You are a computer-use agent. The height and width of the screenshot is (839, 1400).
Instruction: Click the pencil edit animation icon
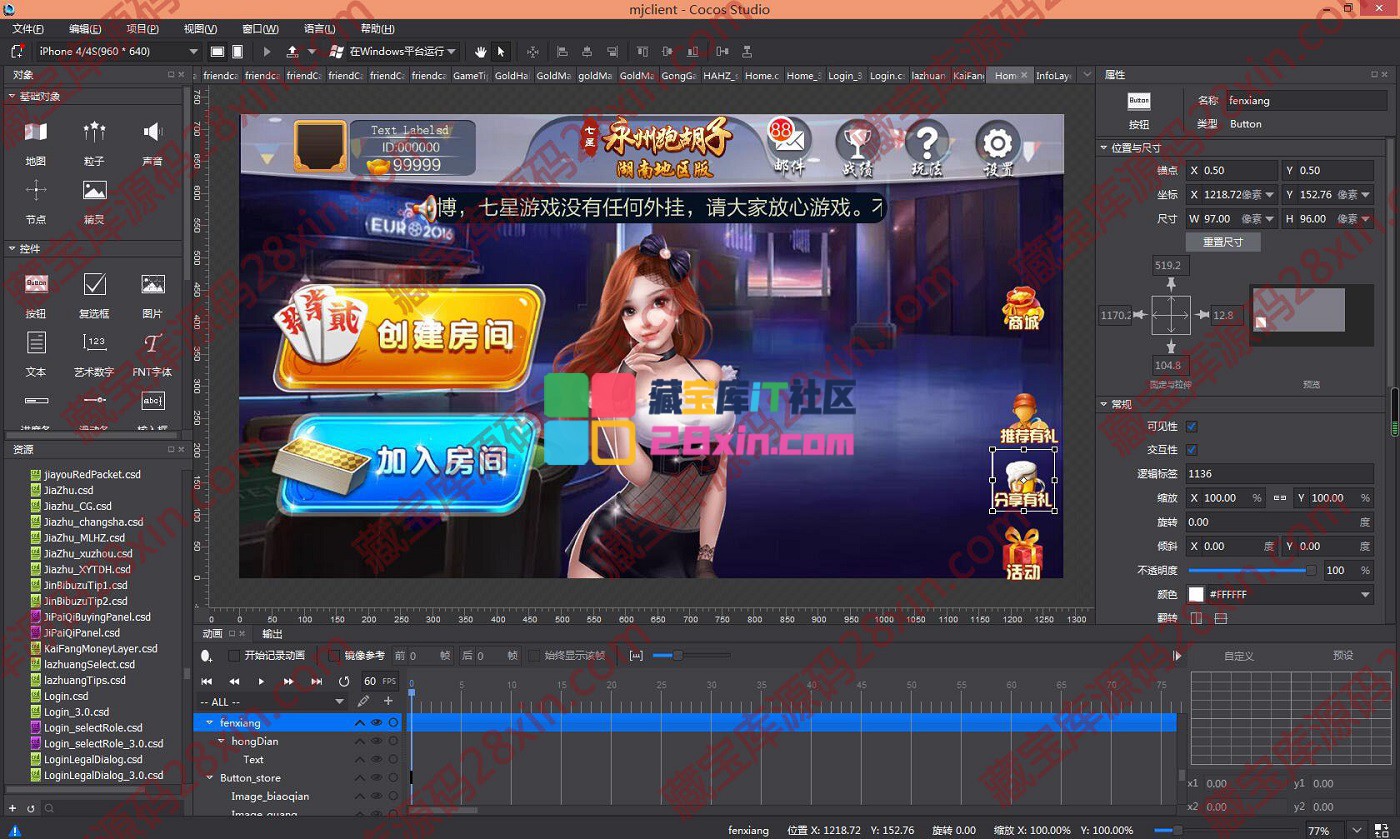pyautogui.click(x=363, y=701)
